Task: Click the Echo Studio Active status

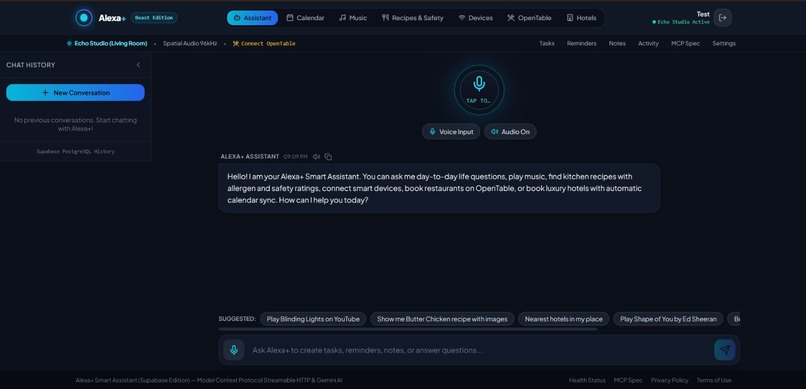Action: tap(681, 22)
